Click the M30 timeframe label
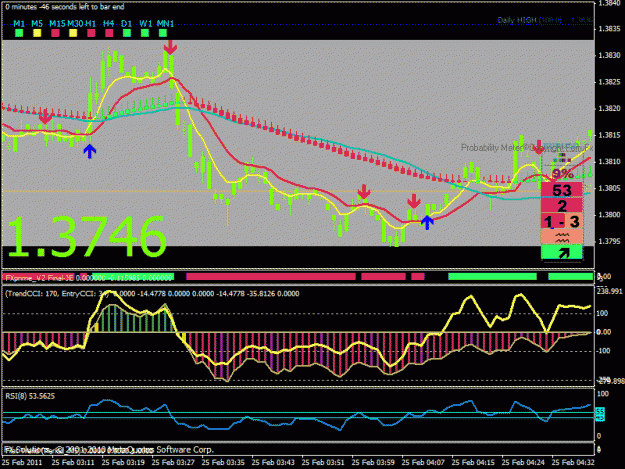The width and height of the screenshot is (625, 469). [x=75, y=24]
